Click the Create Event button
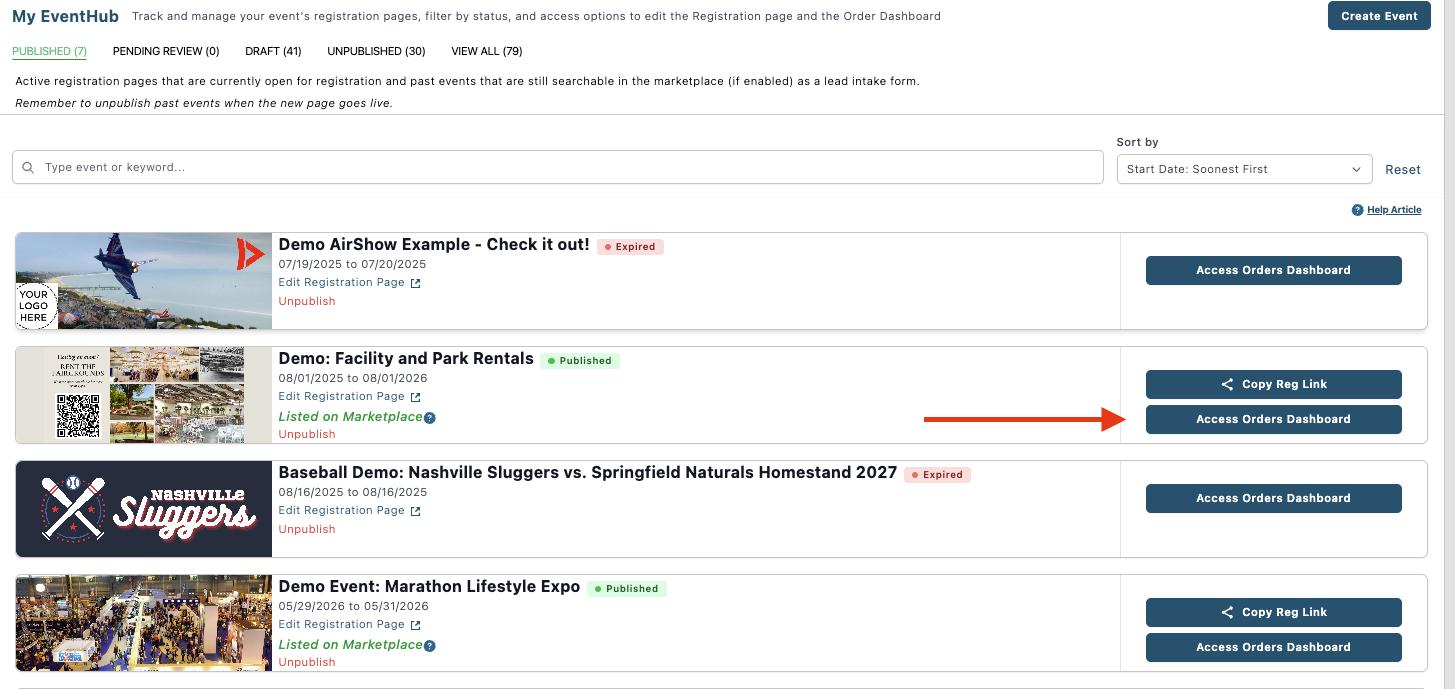 click(x=1379, y=16)
